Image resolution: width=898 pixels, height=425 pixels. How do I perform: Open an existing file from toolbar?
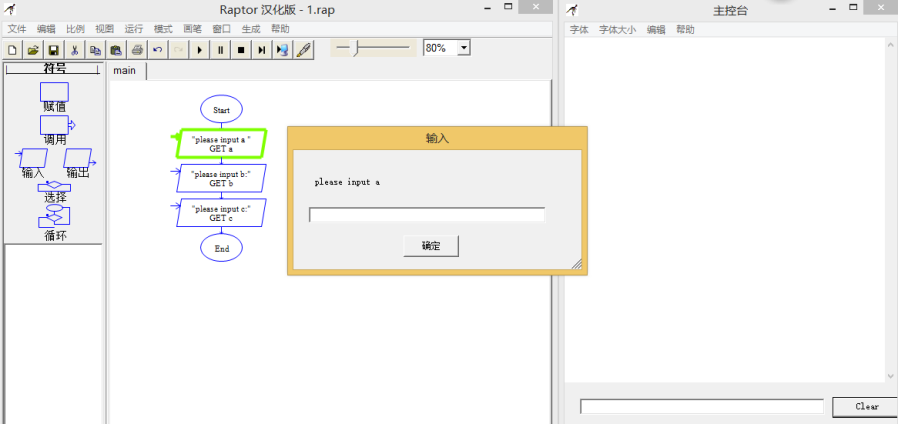pyautogui.click(x=33, y=50)
